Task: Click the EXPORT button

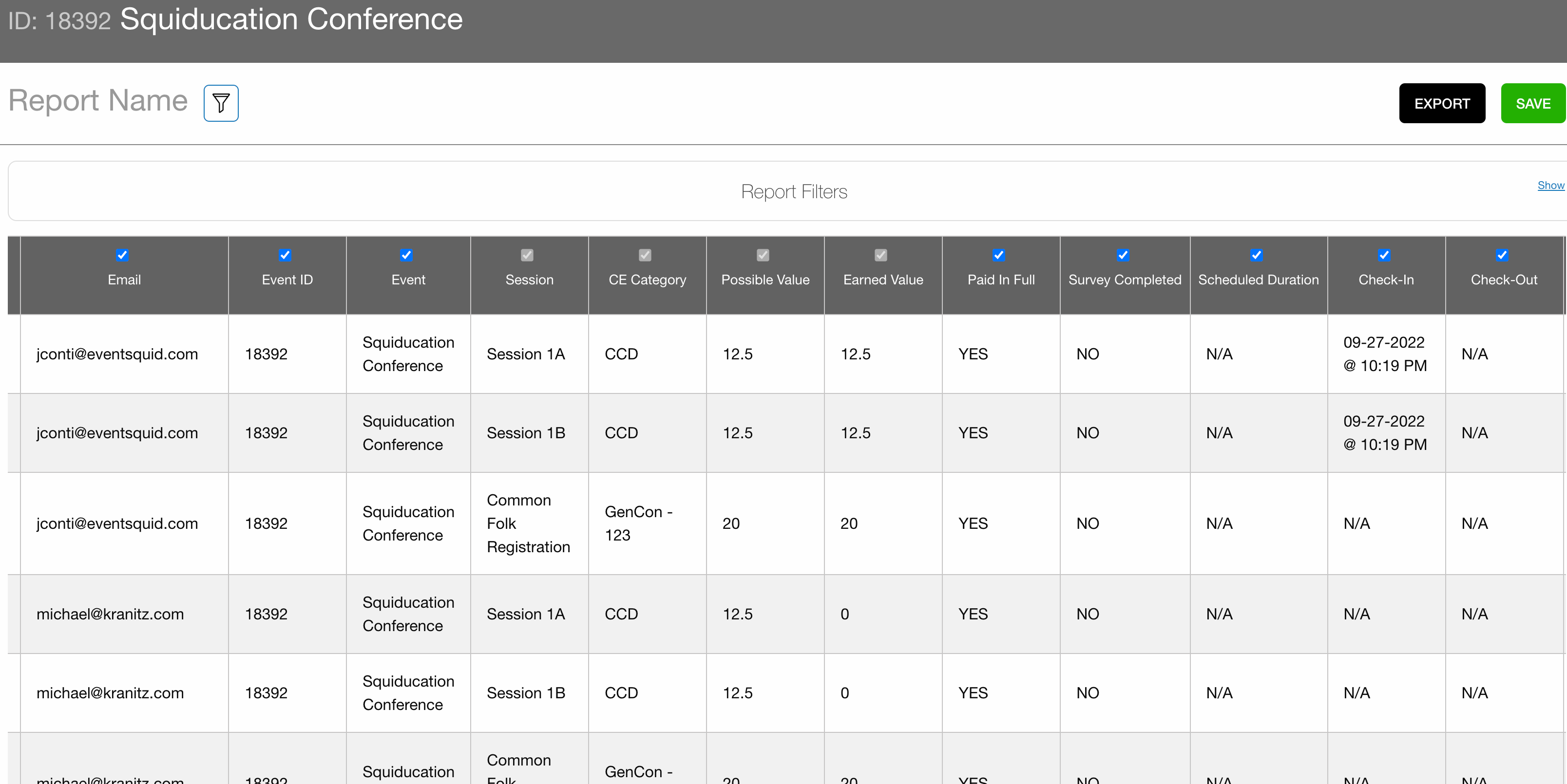Action: pos(1442,103)
